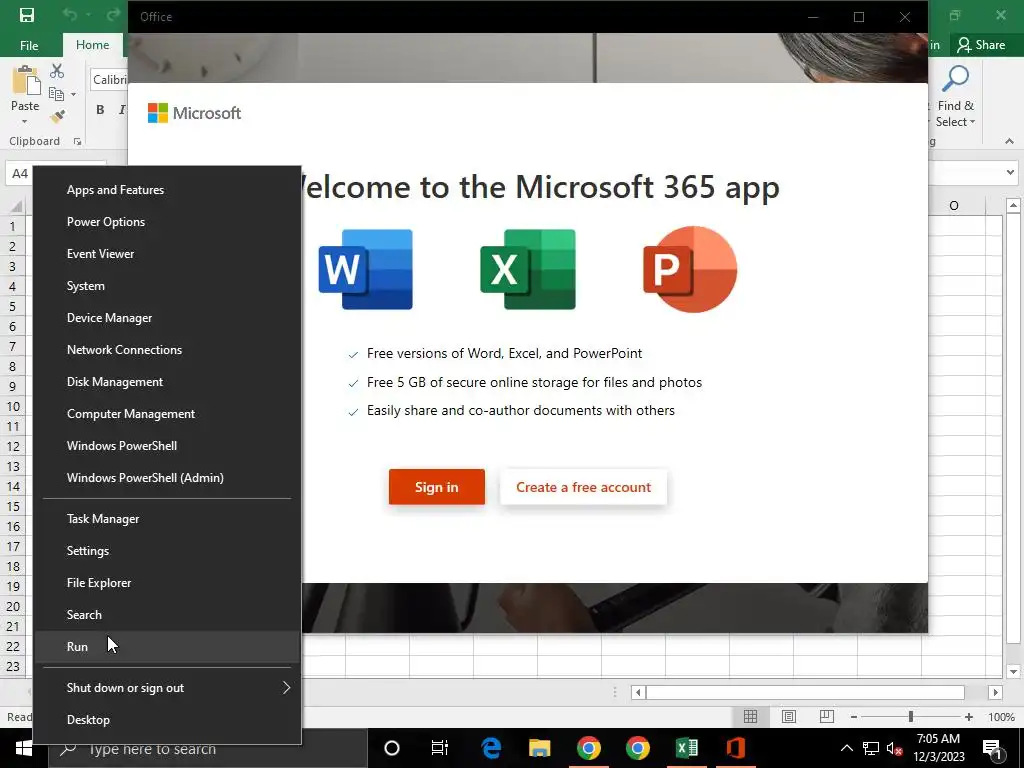Click the zoom in plus button
The height and width of the screenshot is (768, 1024).
[x=968, y=717]
